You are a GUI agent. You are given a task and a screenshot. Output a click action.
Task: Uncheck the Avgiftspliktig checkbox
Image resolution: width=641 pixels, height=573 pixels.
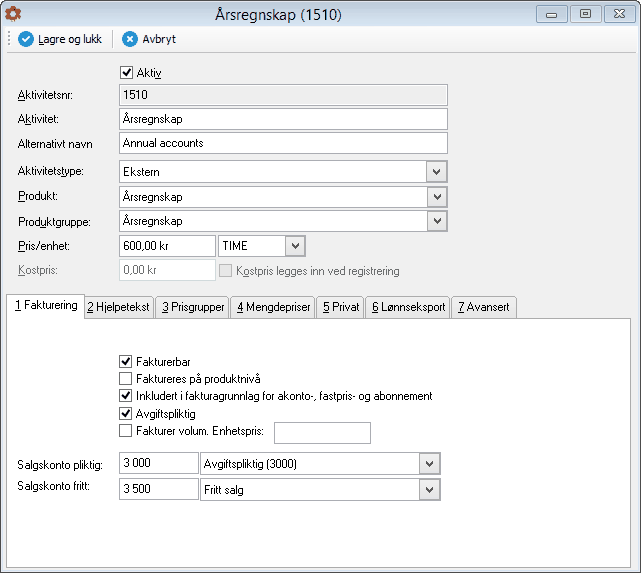click(126, 414)
